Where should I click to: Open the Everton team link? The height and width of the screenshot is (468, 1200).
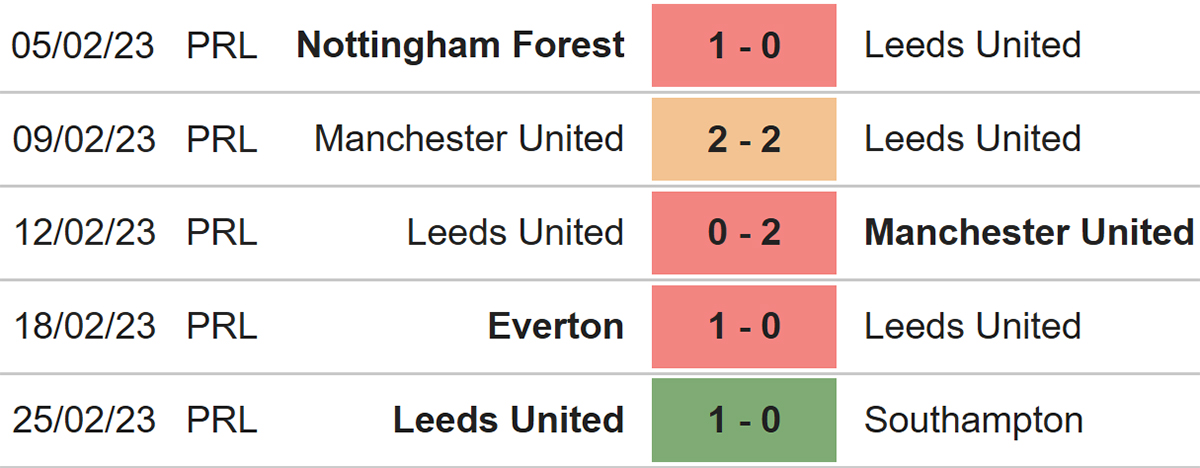(x=556, y=326)
